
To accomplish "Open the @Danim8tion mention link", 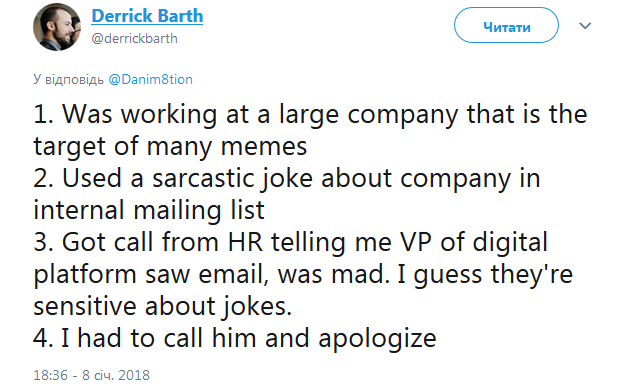I will (x=151, y=79).
